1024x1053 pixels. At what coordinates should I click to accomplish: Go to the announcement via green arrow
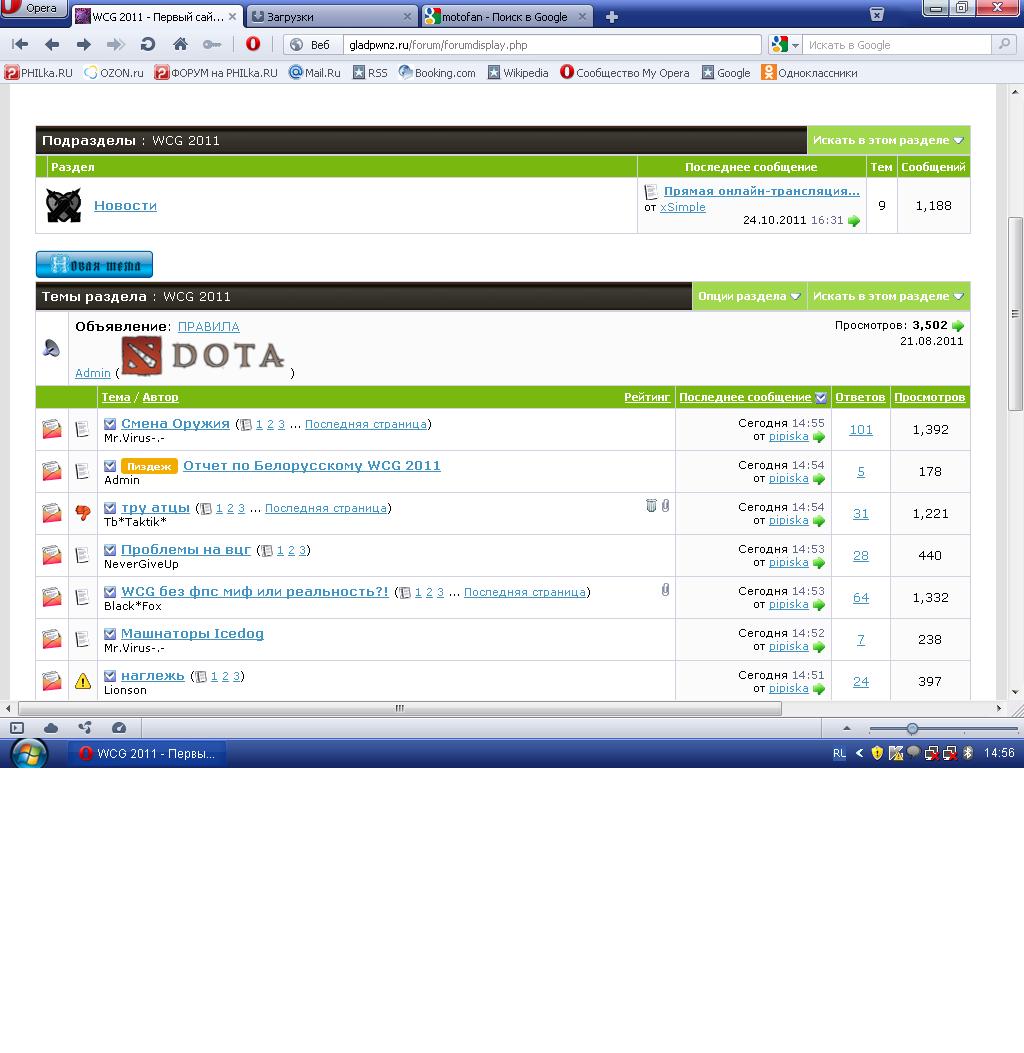tap(958, 326)
